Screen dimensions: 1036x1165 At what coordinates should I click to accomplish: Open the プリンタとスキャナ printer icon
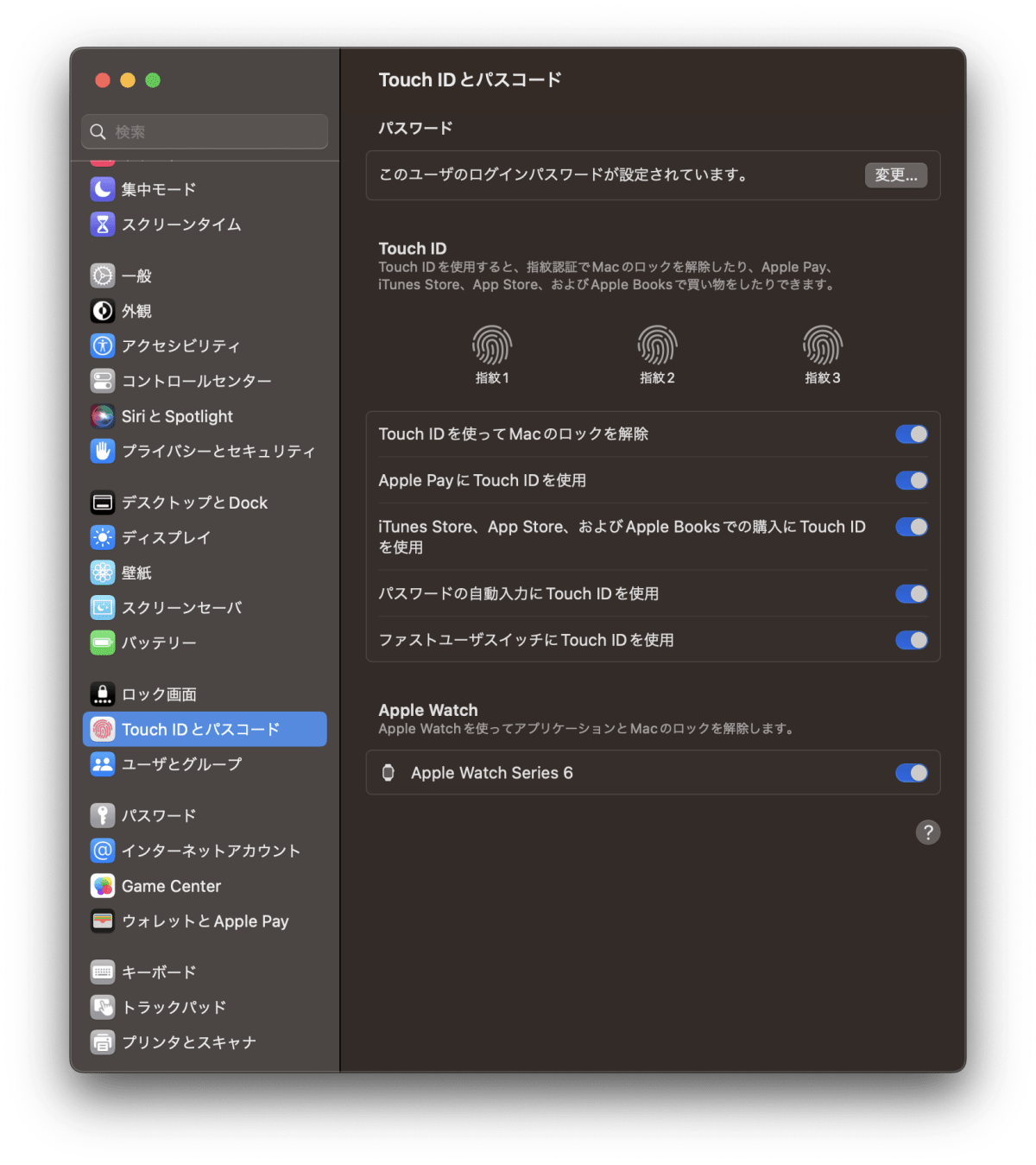pos(103,1042)
